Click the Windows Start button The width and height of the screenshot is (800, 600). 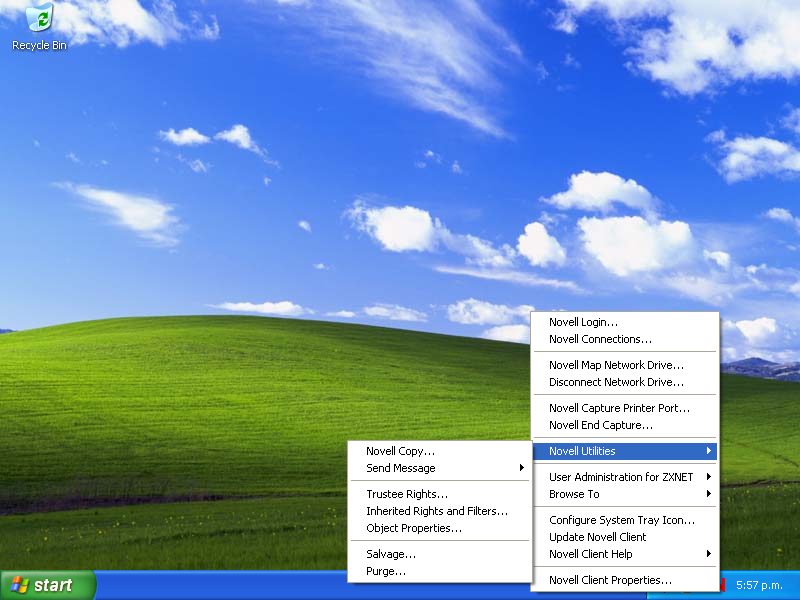tap(48, 585)
